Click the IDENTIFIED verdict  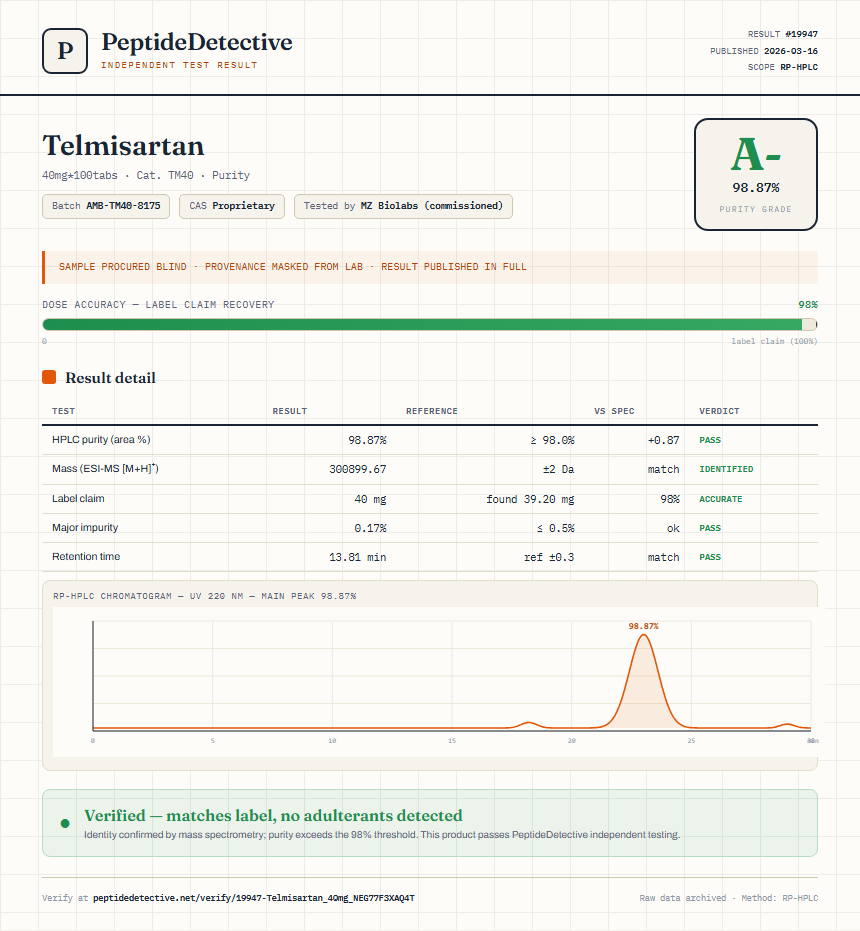[x=726, y=469]
